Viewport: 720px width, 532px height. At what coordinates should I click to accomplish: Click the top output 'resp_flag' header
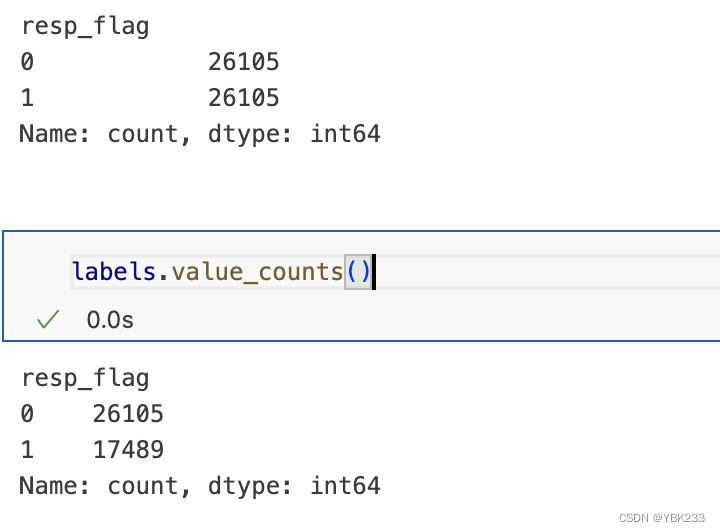[85, 26]
